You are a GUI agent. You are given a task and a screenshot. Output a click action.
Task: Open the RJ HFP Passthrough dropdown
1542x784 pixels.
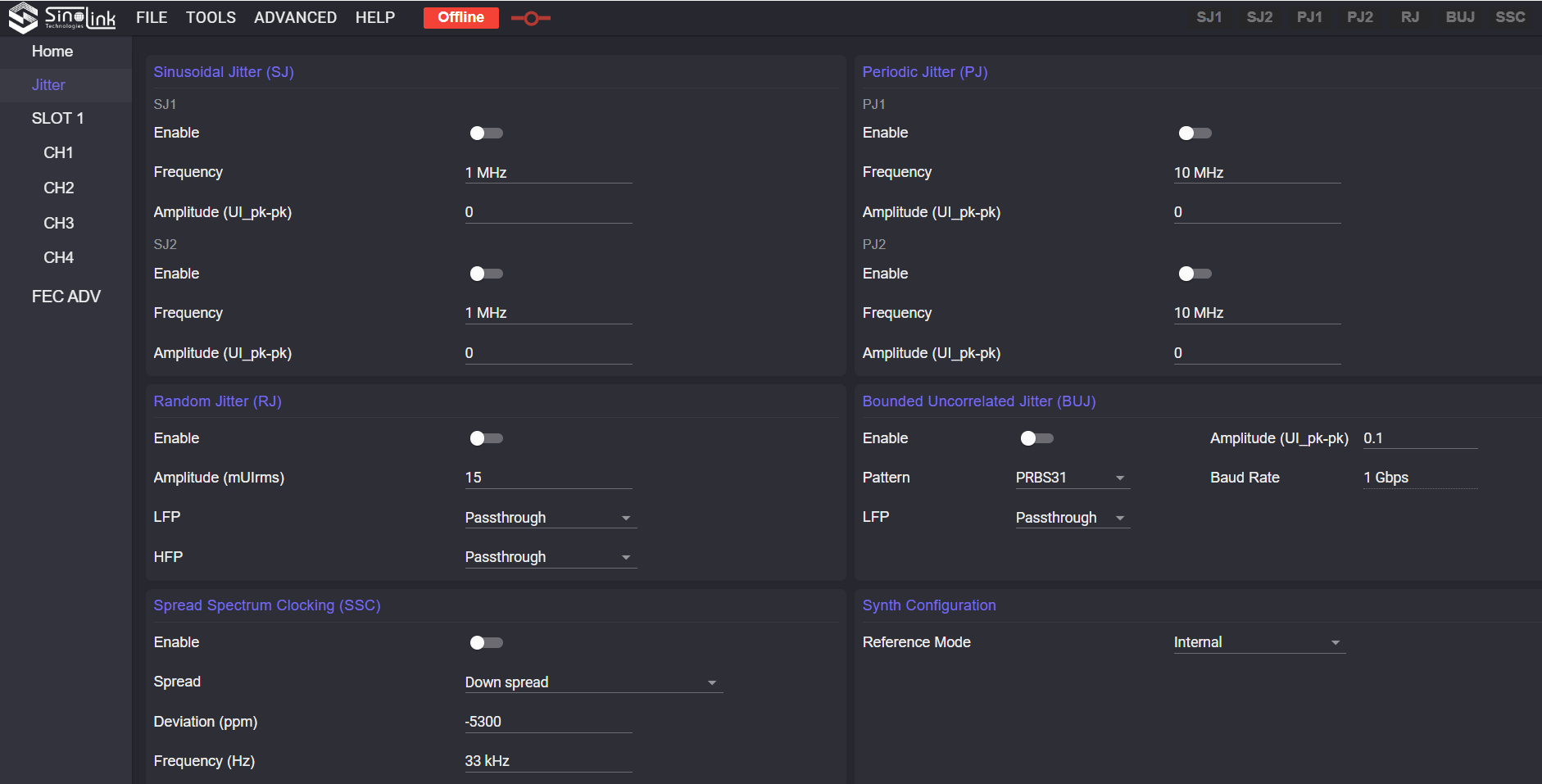(x=551, y=557)
